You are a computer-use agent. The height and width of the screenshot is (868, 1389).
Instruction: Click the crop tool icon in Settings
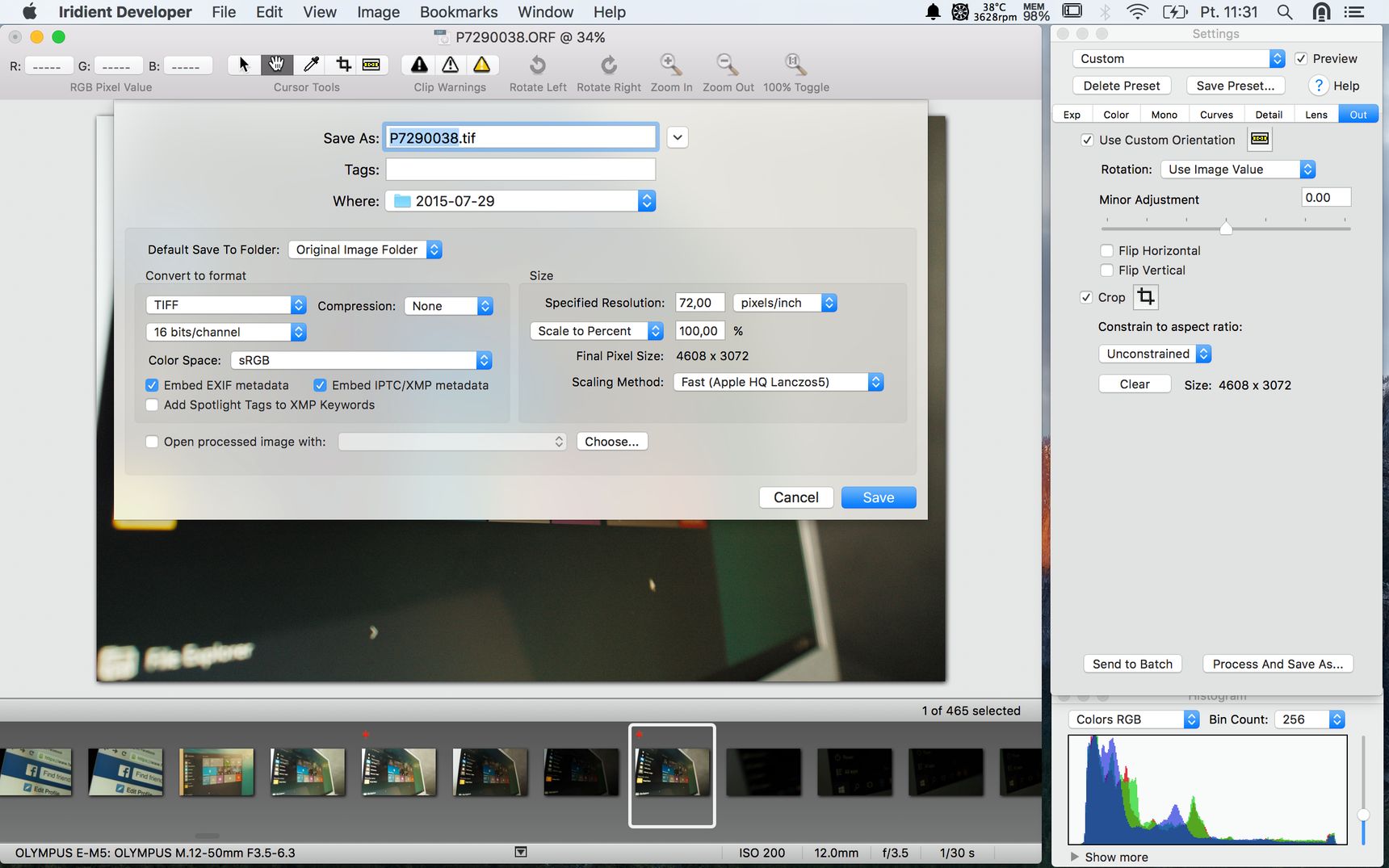coord(1146,297)
